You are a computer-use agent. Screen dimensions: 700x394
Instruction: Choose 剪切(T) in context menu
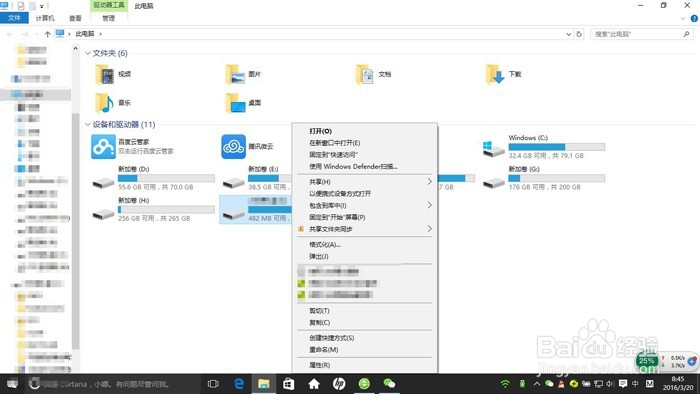(x=319, y=311)
